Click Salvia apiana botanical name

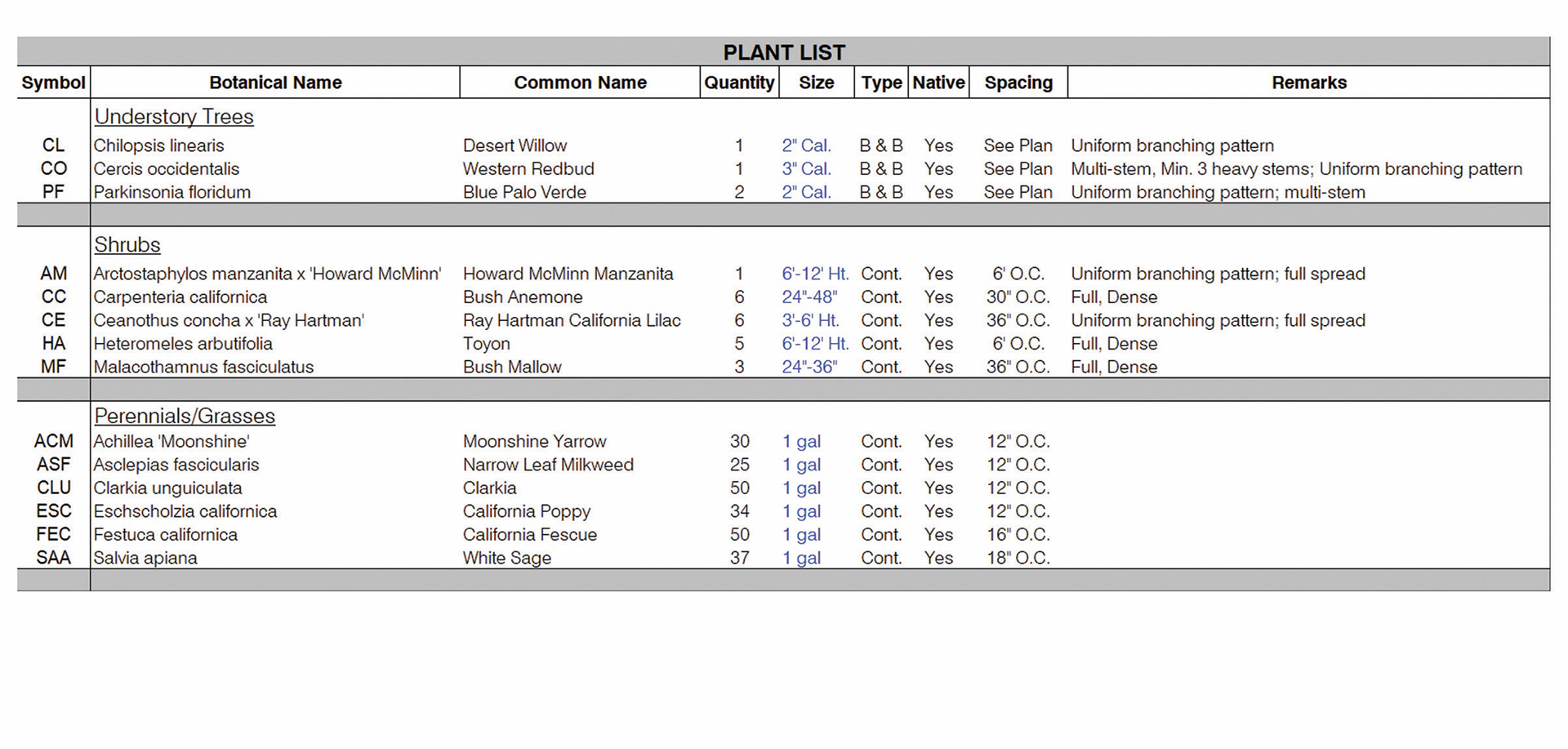pos(145,558)
